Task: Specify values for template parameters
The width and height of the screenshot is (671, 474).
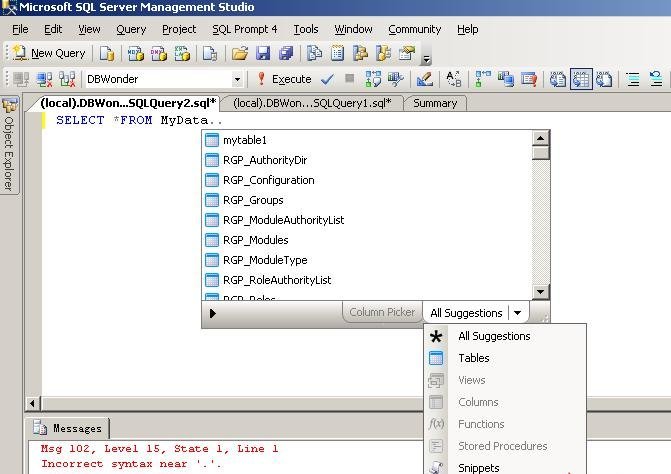Action: click(x=454, y=79)
